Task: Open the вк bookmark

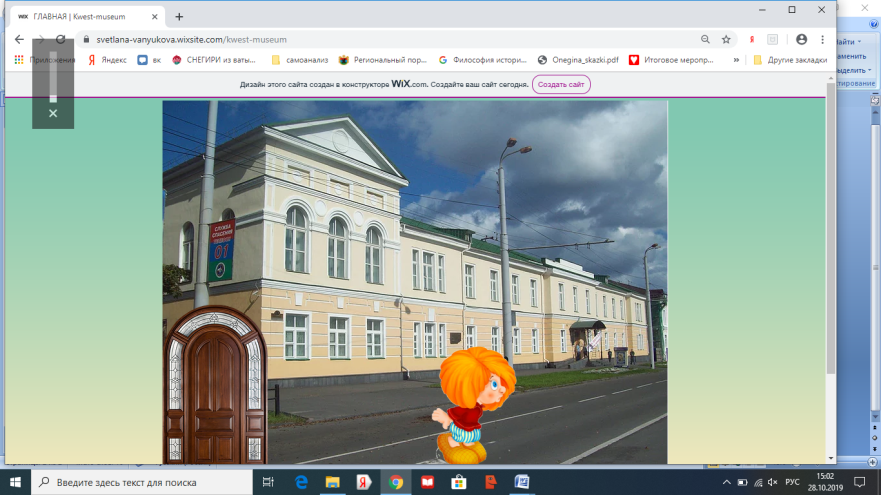Action: tap(149, 60)
